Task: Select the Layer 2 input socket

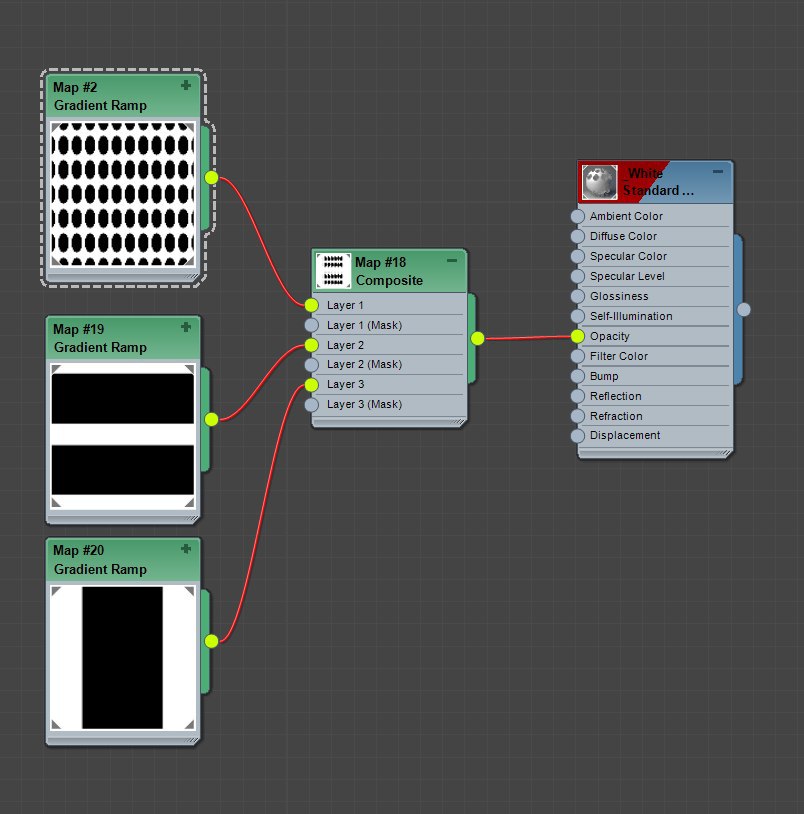Action: tap(311, 345)
